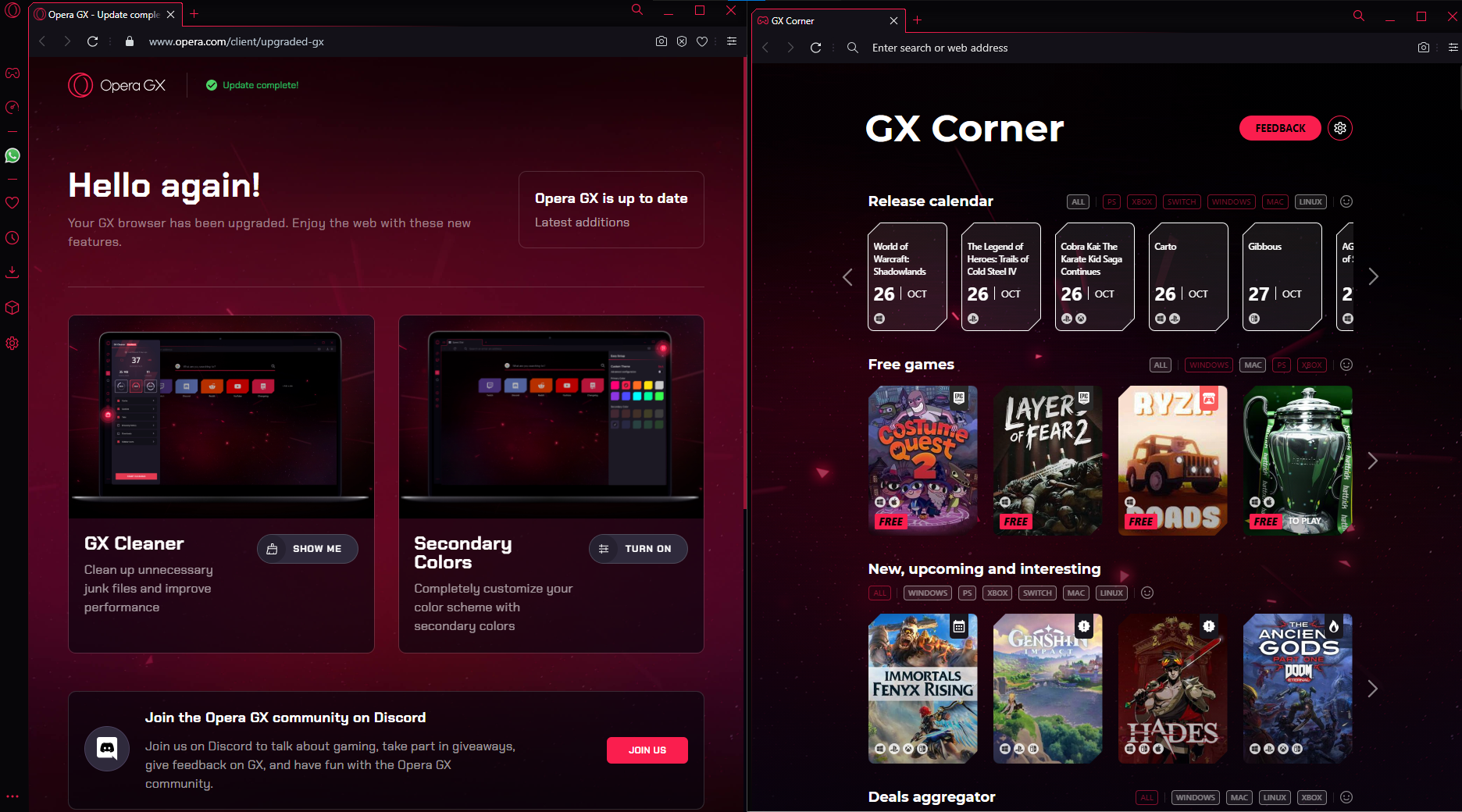Toggle MAC filter in Free games
Image resolution: width=1462 pixels, height=812 pixels.
coord(1253,365)
